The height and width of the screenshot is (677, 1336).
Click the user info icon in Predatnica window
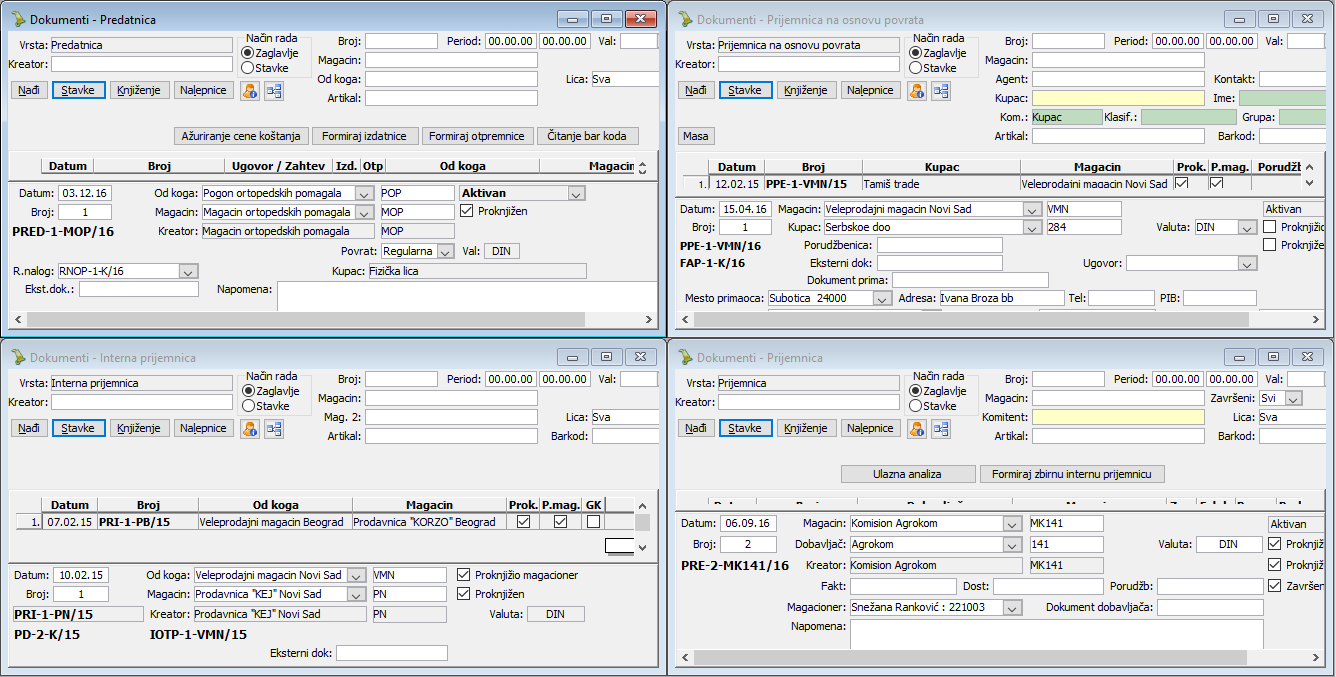coord(249,90)
